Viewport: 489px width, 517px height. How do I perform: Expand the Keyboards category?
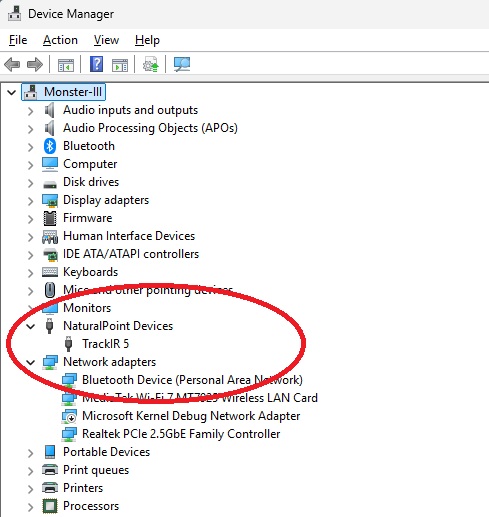[31, 273]
